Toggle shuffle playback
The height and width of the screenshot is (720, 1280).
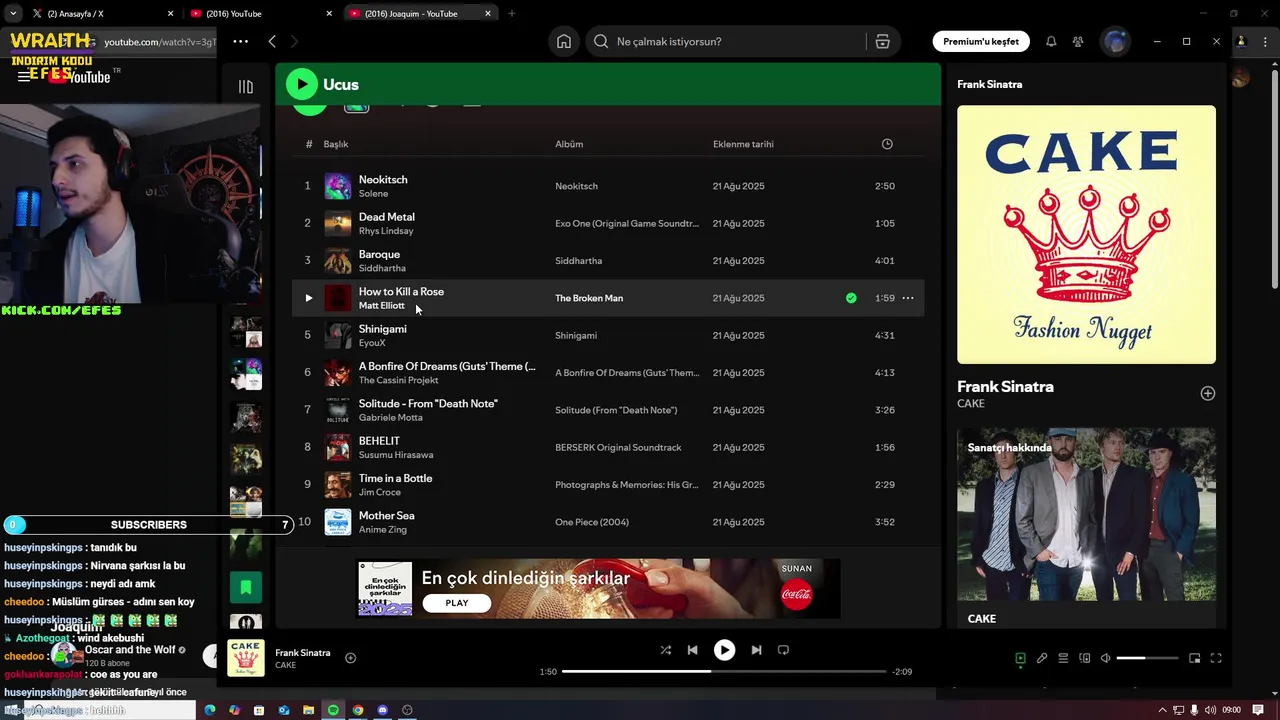pos(665,650)
